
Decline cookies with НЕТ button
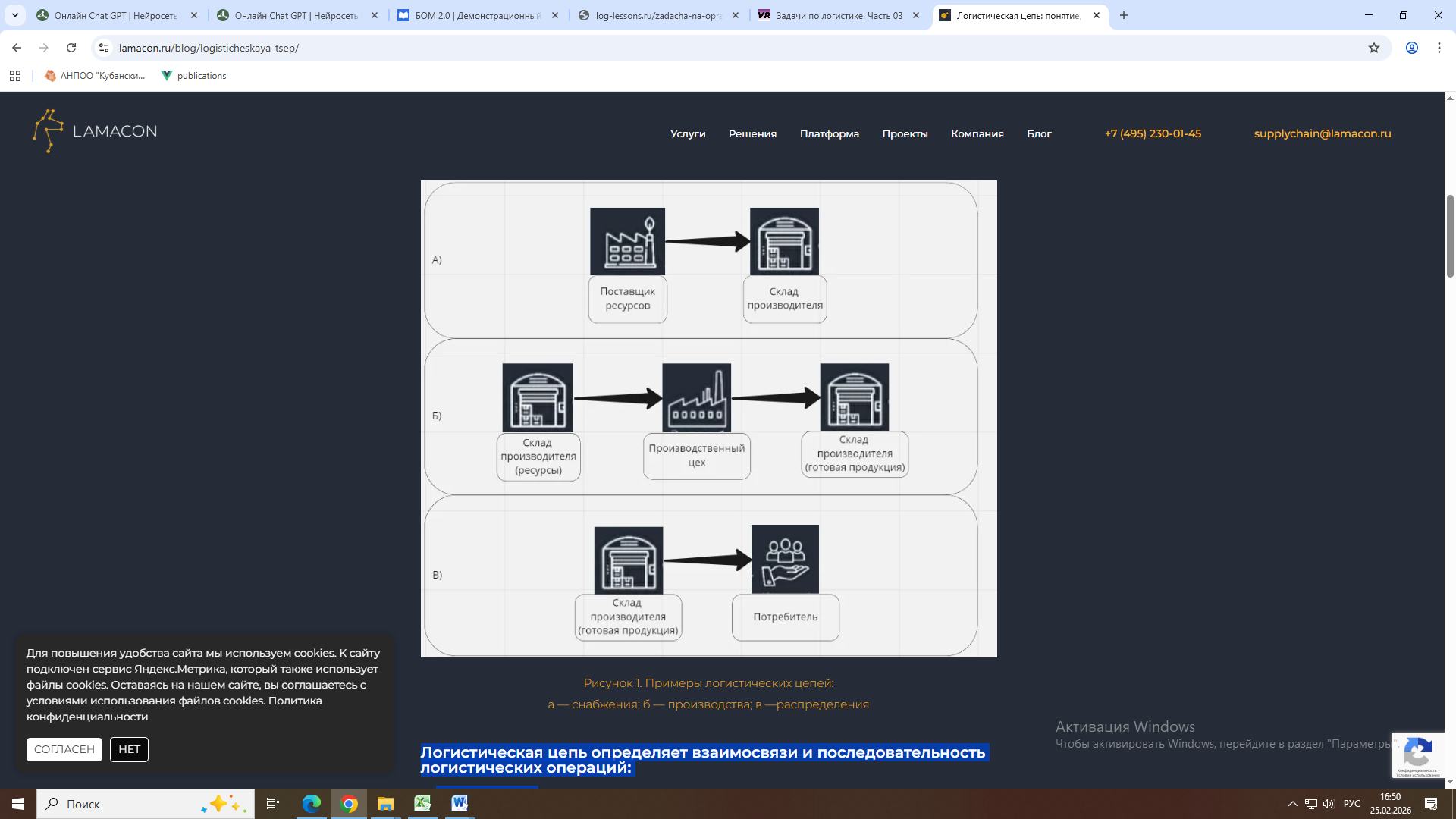[129, 749]
